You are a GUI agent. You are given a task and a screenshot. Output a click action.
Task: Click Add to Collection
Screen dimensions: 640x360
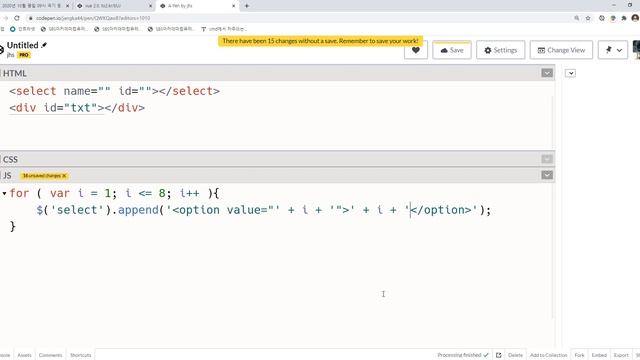click(x=549, y=355)
